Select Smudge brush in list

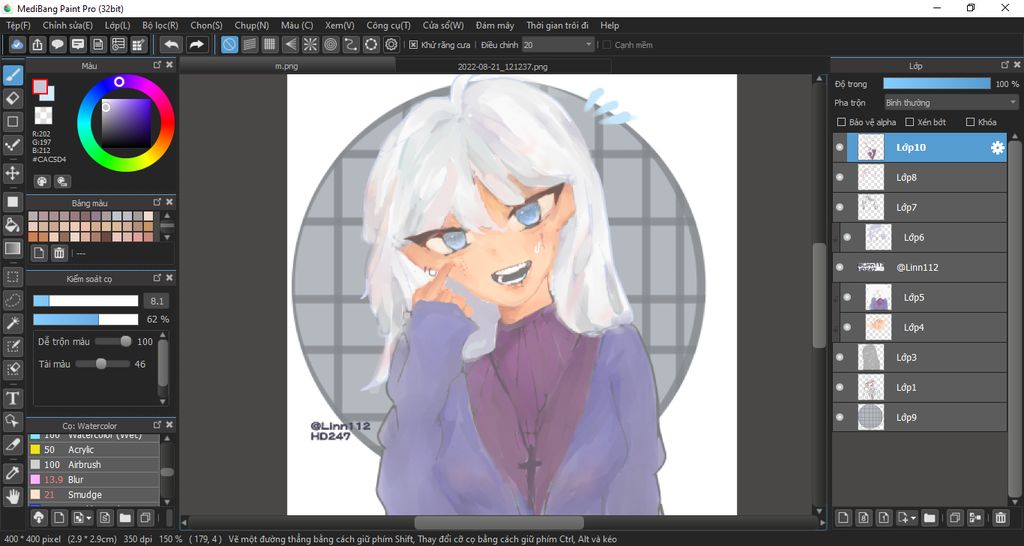(x=93, y=494)
